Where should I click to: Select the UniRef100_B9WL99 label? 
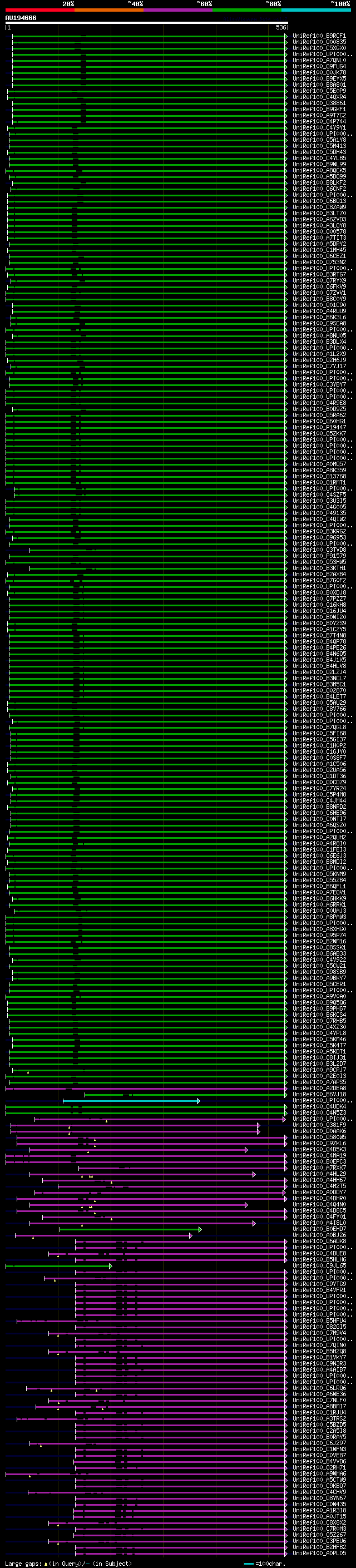tap(319, 164)
